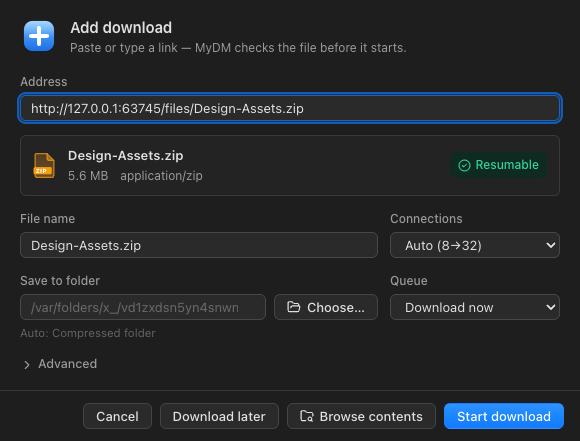Click the Resumable checkmark icon
580x441 pixels.
tap(464, 165)
